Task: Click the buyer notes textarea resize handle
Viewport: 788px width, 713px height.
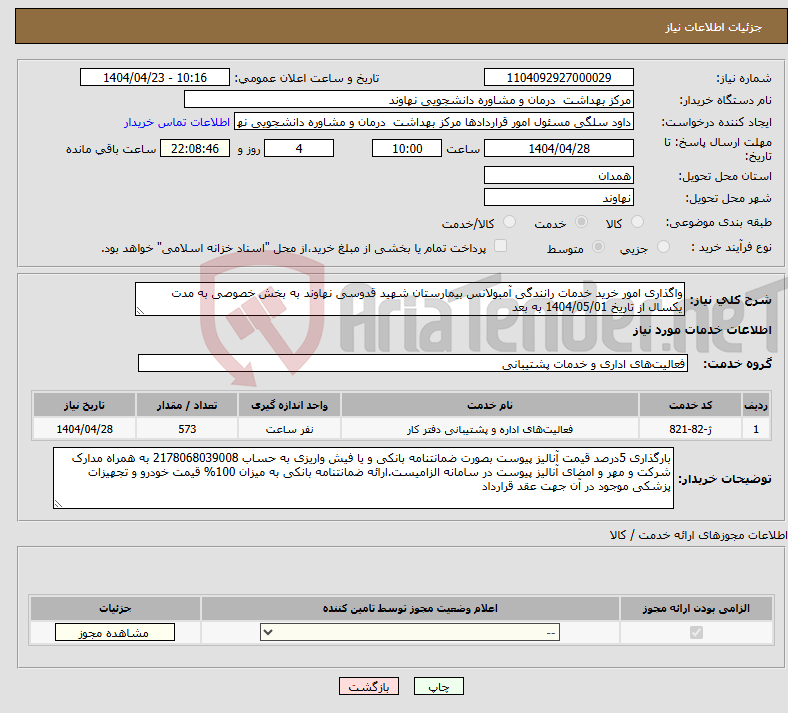Action: pyautogui.click(x=58, y=503)
